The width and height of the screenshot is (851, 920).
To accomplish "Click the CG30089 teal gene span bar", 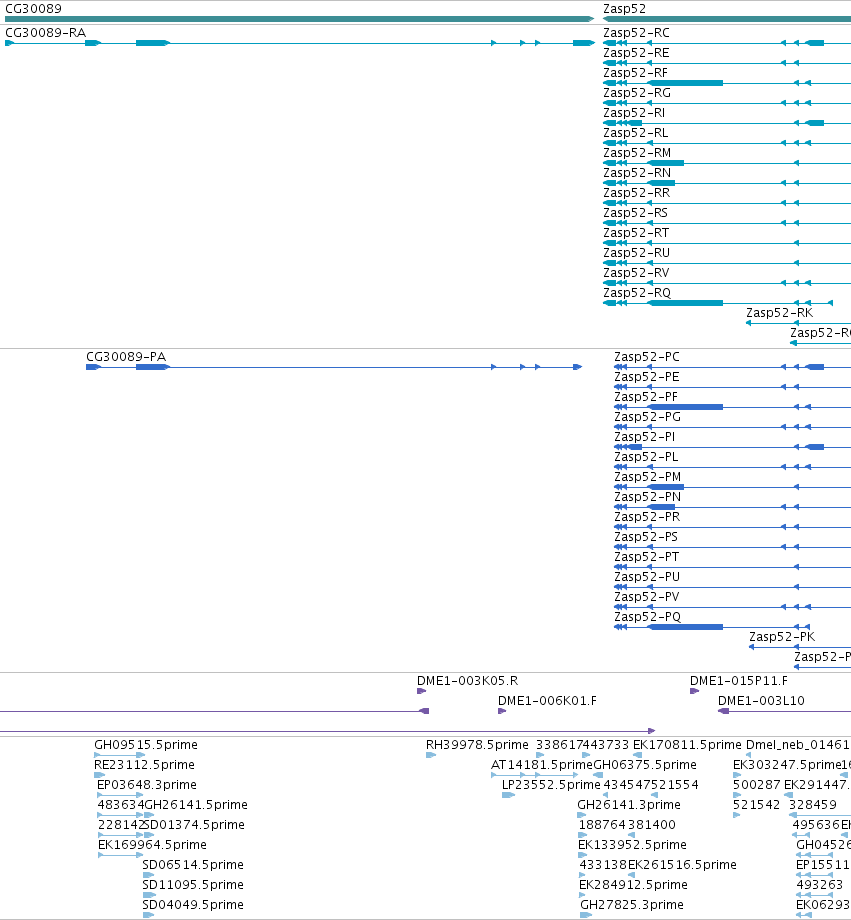I will pyautogui.click(x=299, y=19).
